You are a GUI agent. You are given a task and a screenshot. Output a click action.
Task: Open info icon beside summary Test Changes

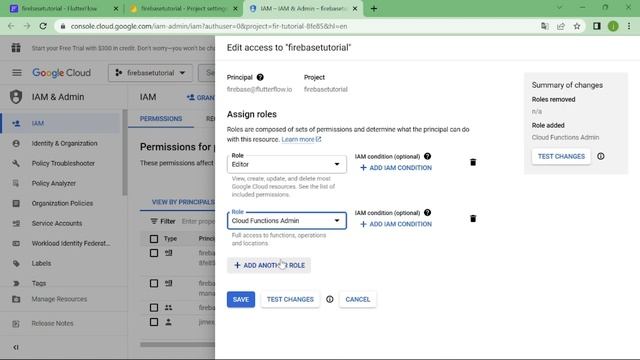click(x=600, y=156)
